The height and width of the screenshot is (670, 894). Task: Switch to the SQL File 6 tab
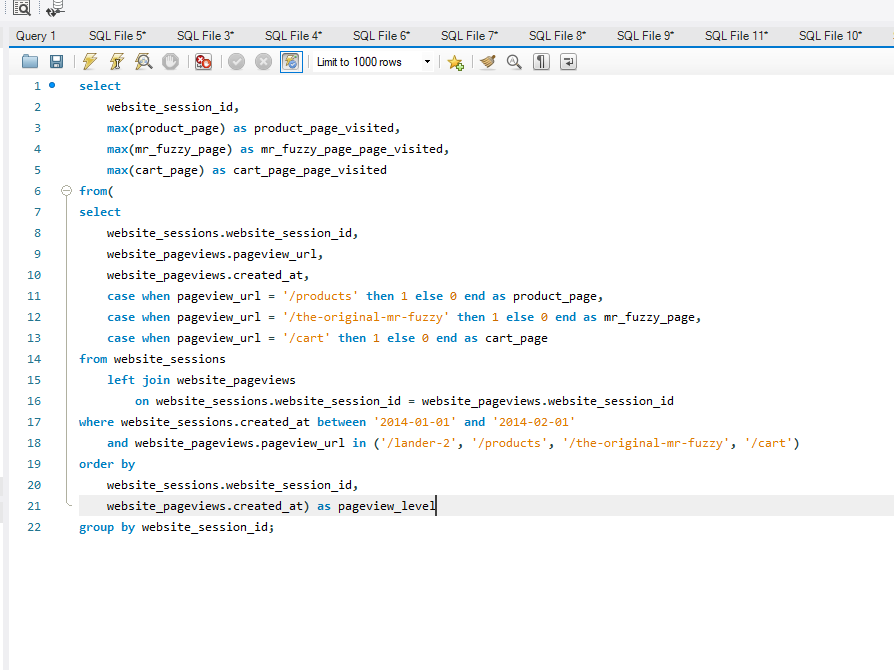pyautogui.click(x=381, y=36)
